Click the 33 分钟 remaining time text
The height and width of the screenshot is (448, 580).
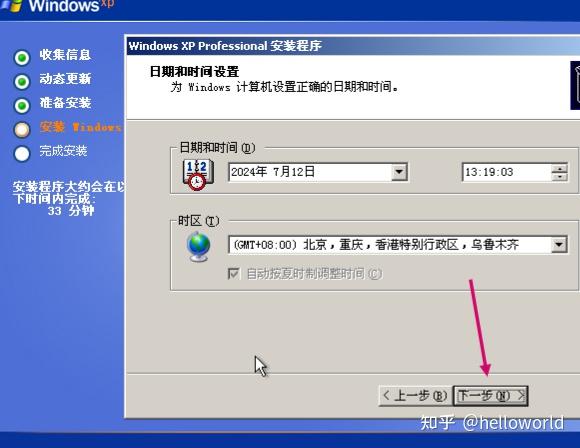(71, 211)
